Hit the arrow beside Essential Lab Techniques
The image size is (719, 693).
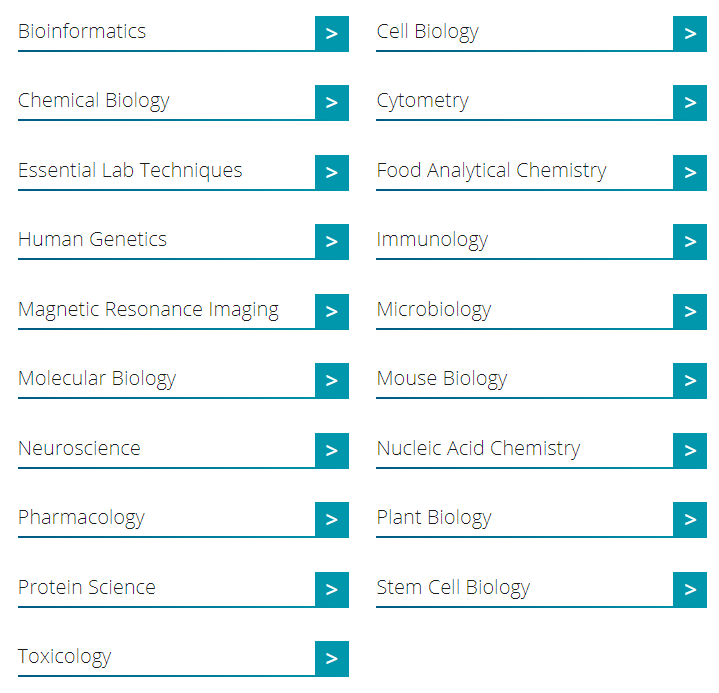(x=331, y=172)
